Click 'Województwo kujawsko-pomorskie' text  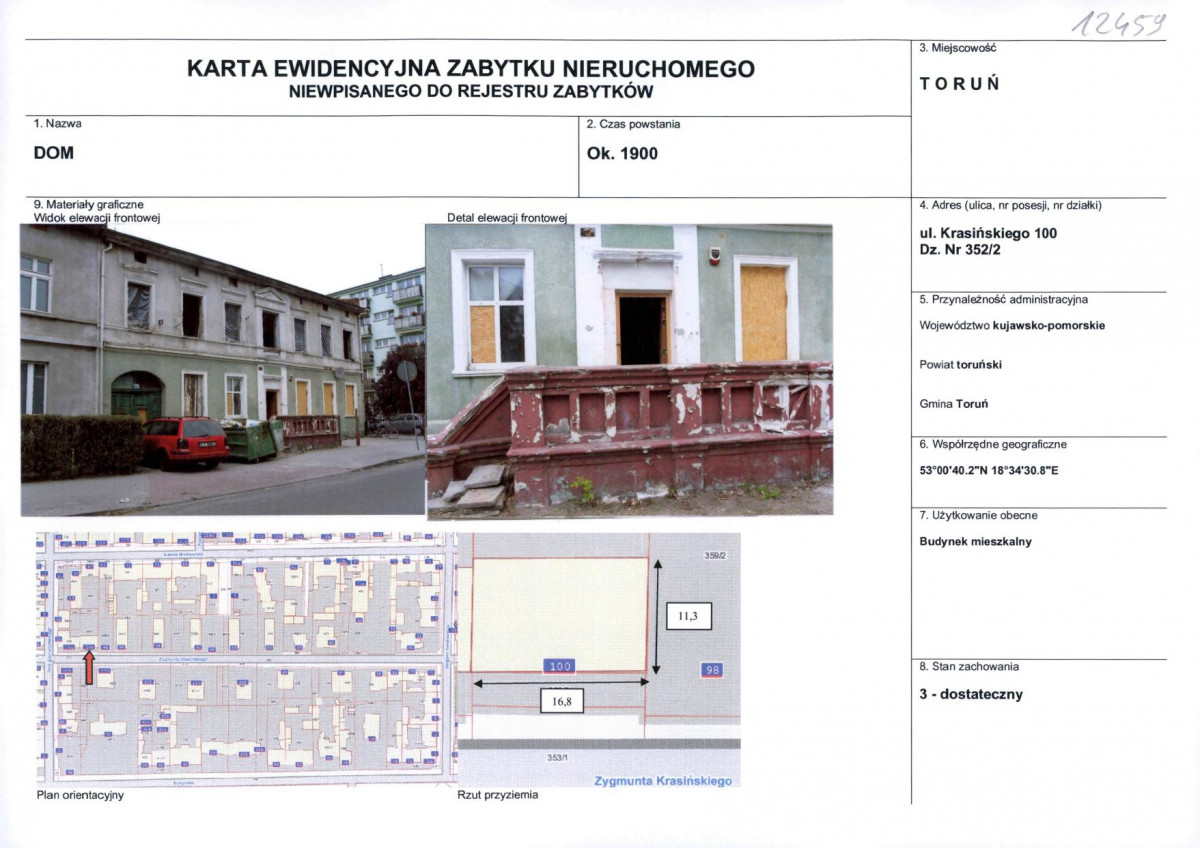[x=1012, y=326]
